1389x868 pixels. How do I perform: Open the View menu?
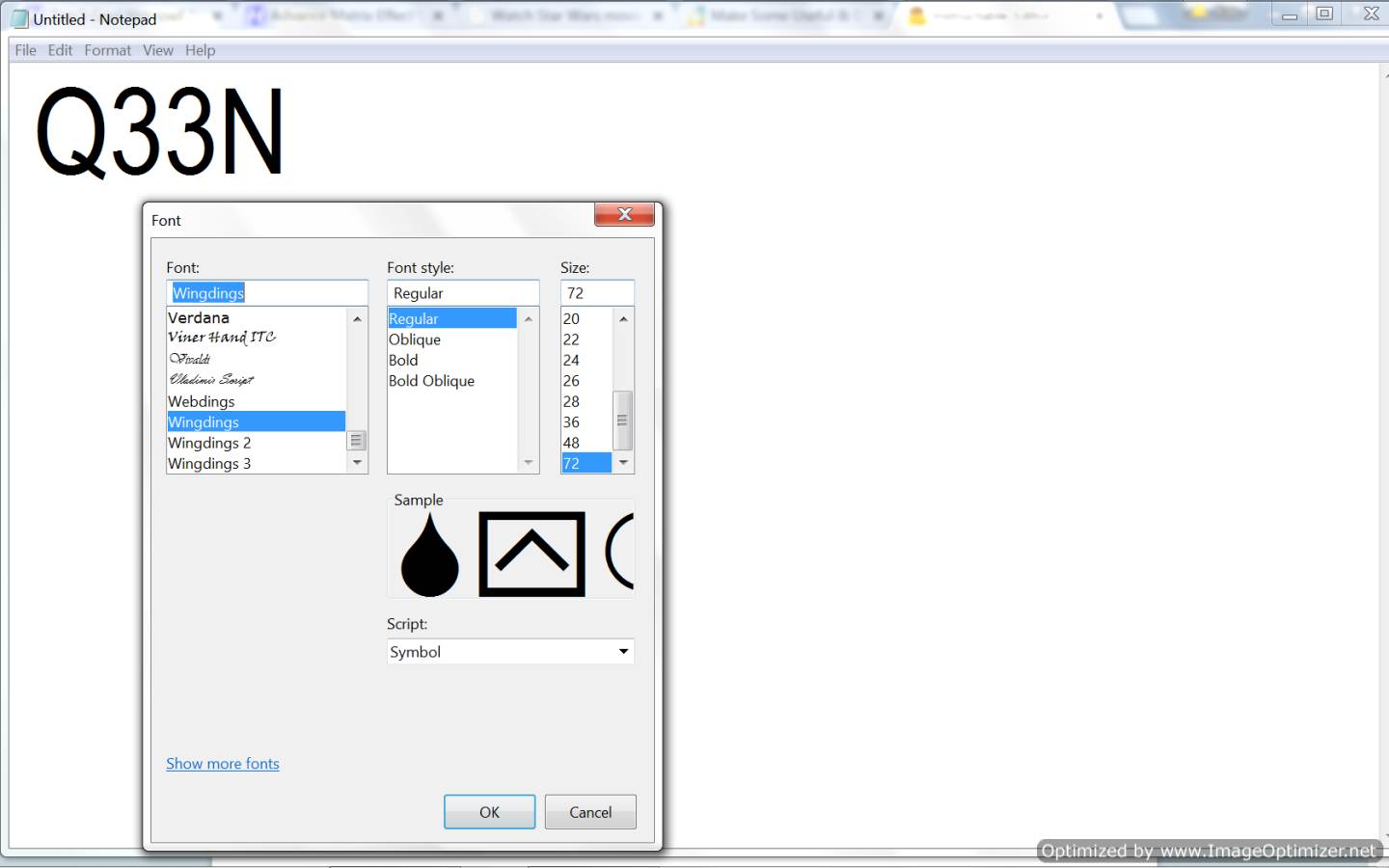pos(158,50)
